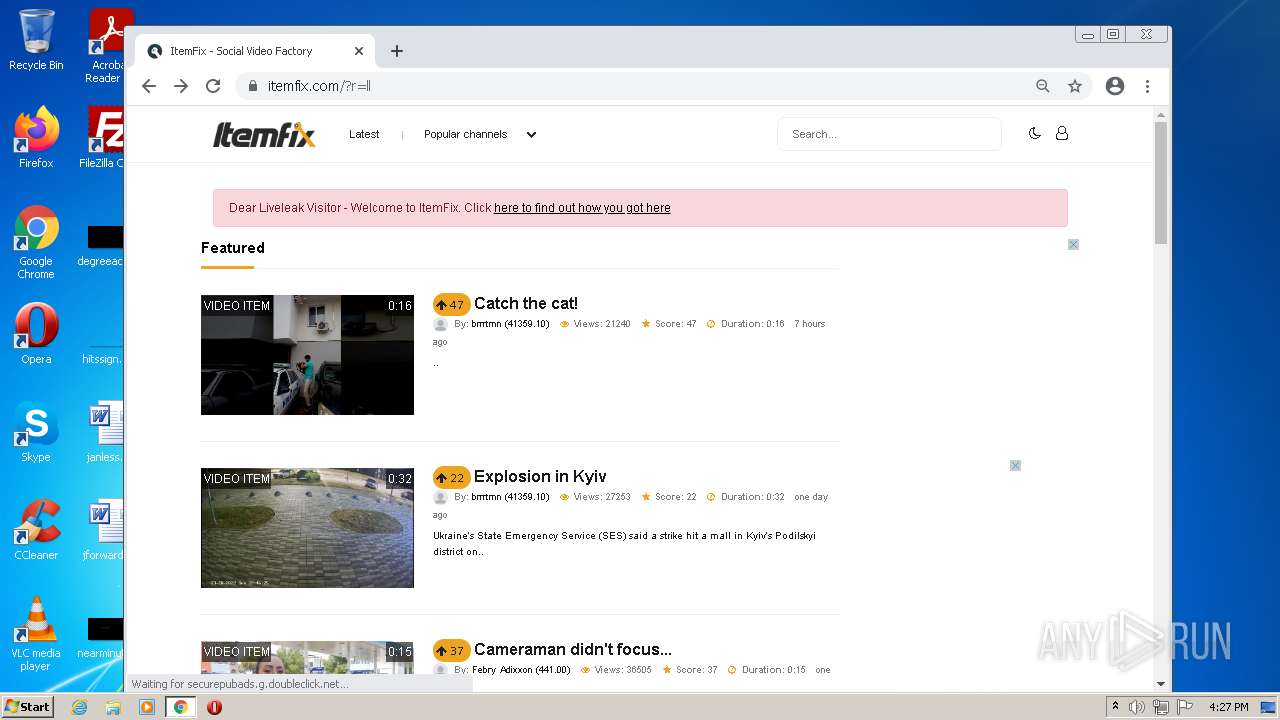This screenshot has height=720, width=1280.
Task: Open media player taskbar icon
Action: [x=147, y=707]
